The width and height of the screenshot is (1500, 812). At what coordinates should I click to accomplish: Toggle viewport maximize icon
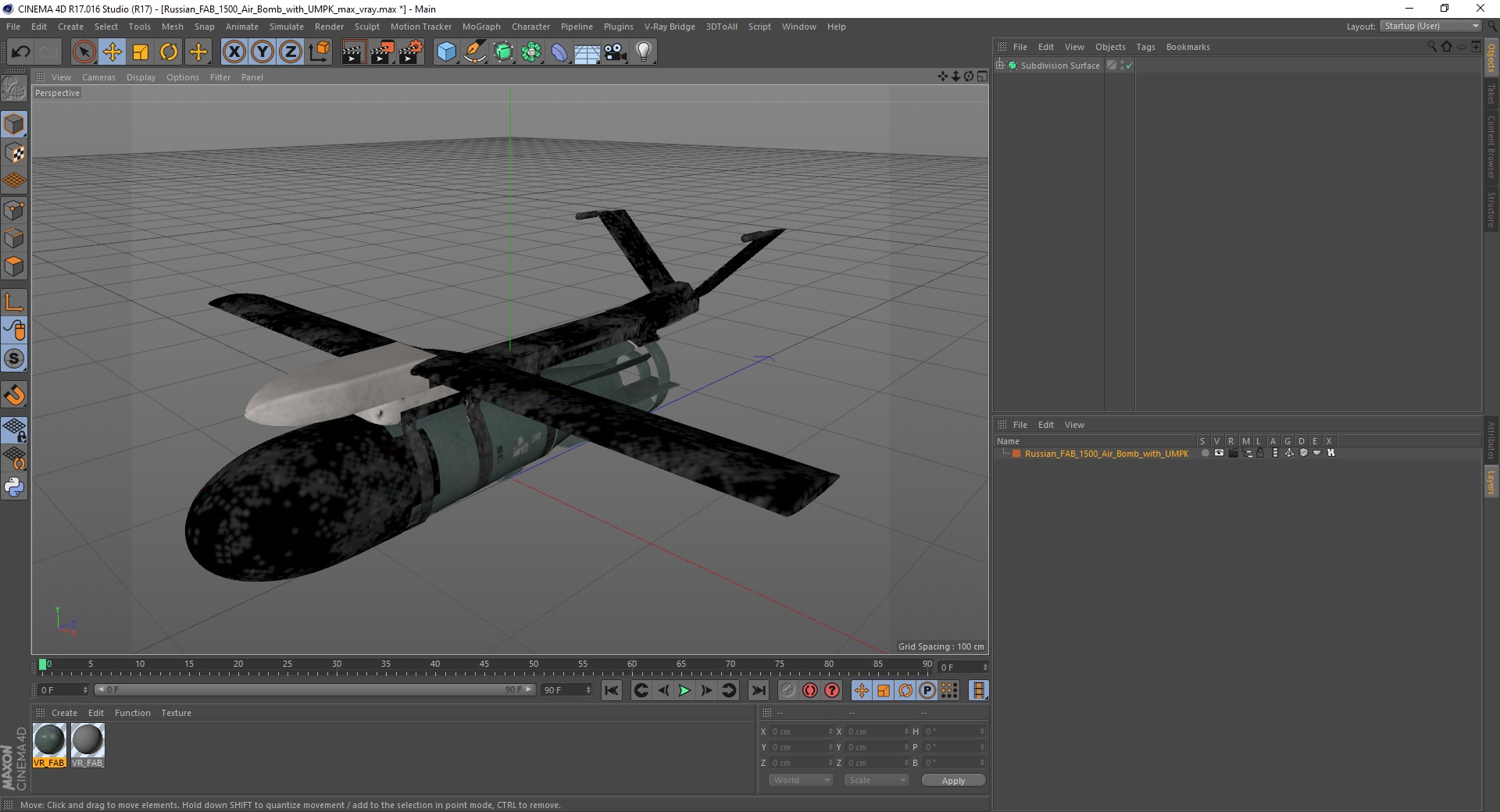click(982, 77)
